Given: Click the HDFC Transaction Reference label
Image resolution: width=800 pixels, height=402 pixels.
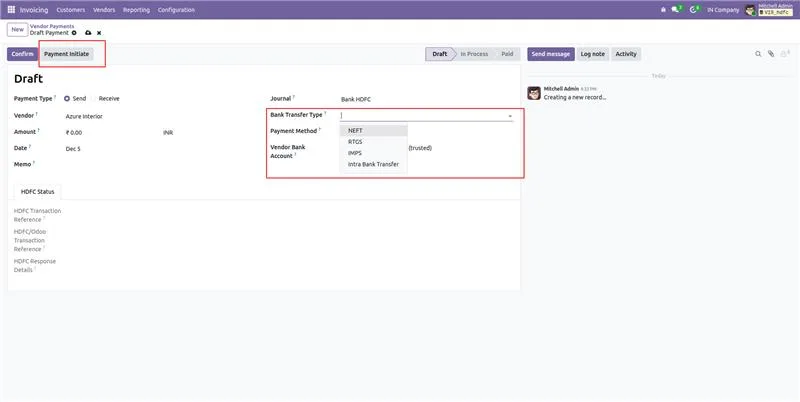Looking at the screenshot, I should (37, 215).
